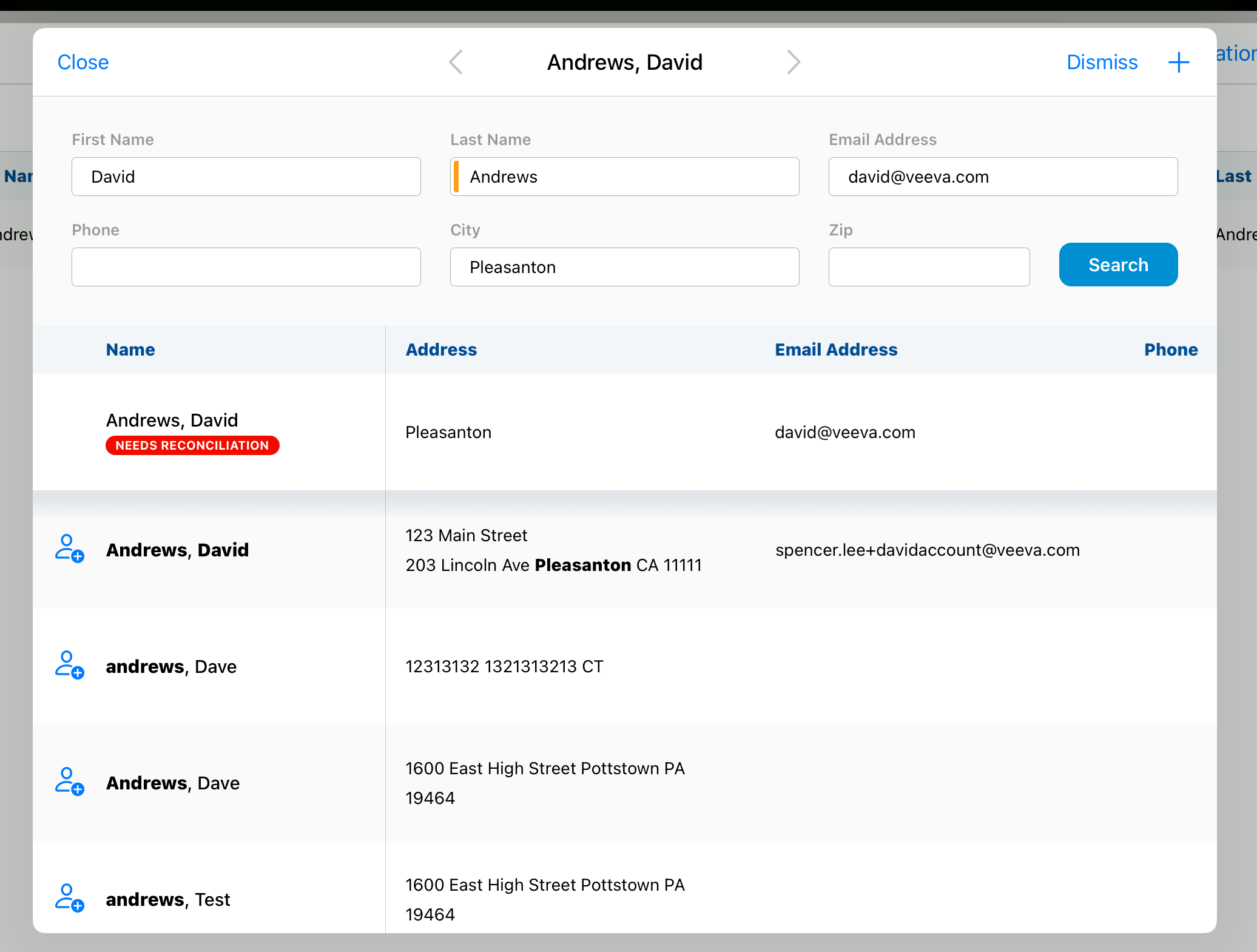The image size is (1257, 952).
Task: Click add-account icon beside andrews, Test
Action: 69,898
